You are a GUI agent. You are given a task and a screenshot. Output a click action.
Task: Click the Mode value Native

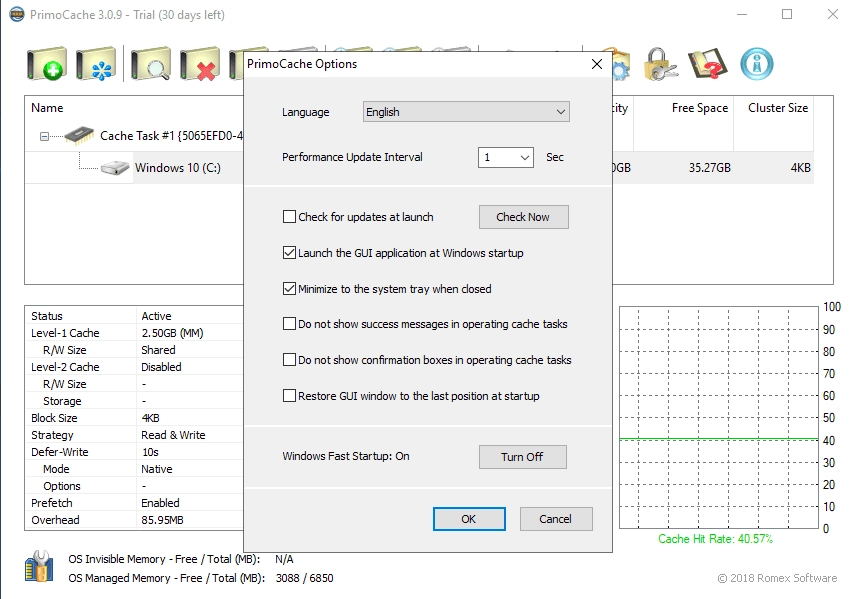(x=157, y=469)
